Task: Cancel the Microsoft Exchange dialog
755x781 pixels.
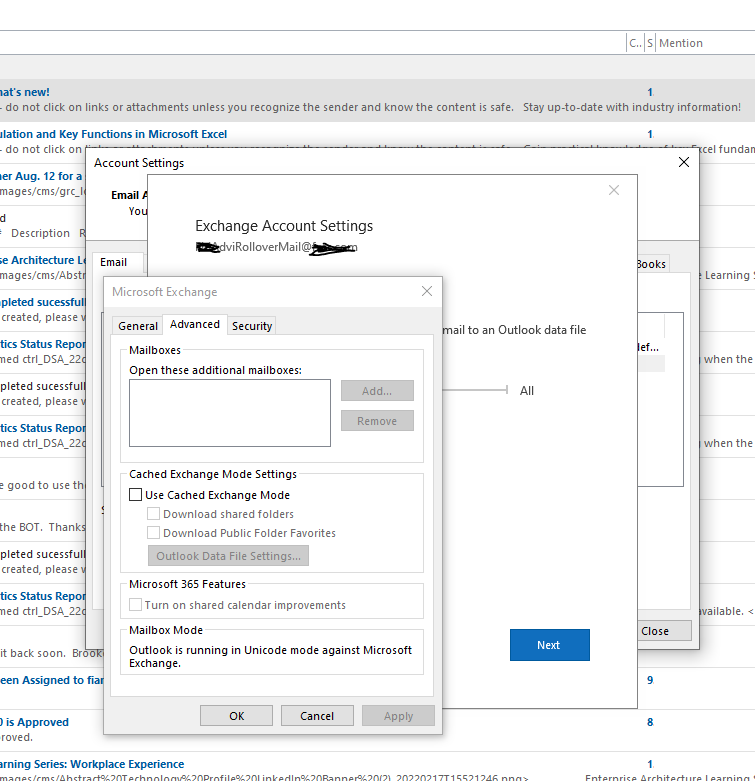Action: [317, 716]
